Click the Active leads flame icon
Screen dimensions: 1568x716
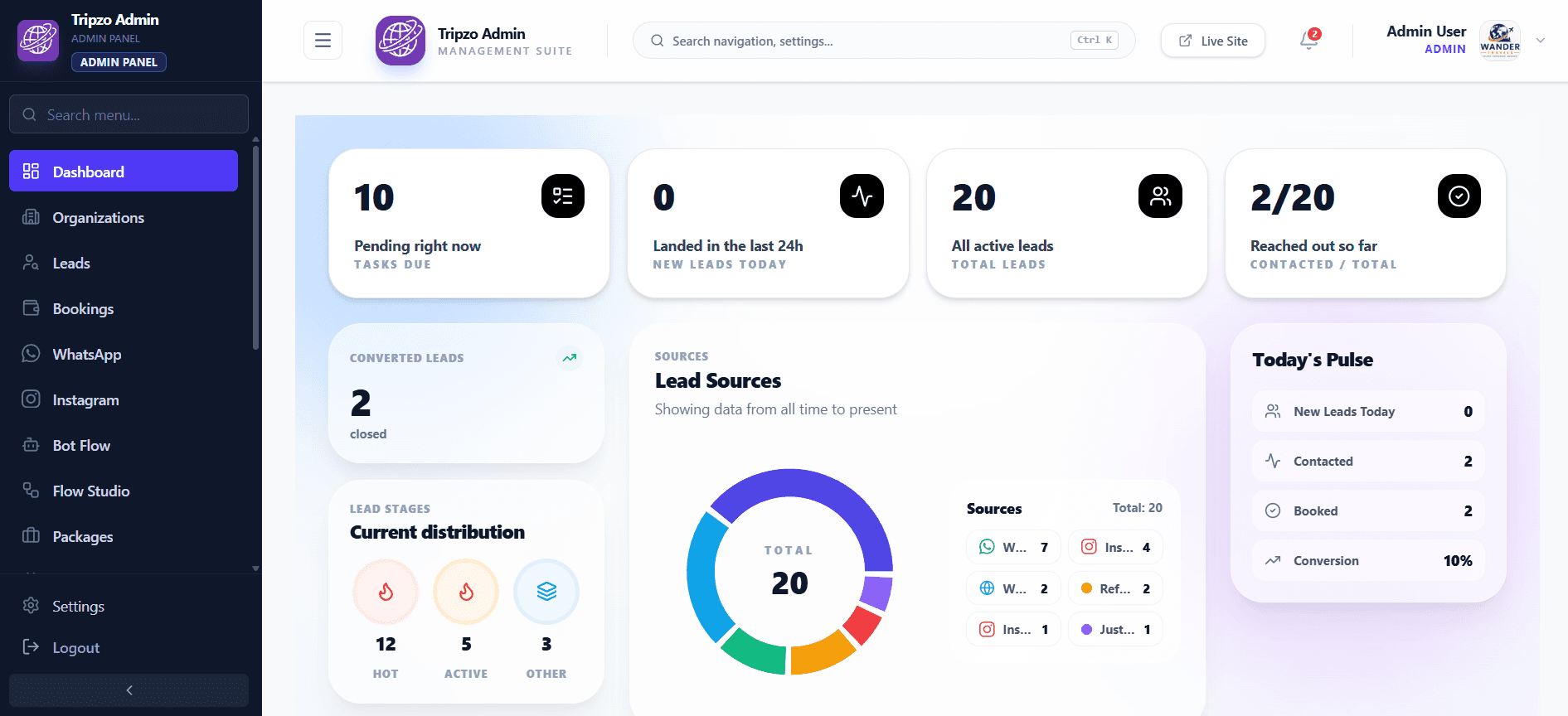(x=466, y=592)
